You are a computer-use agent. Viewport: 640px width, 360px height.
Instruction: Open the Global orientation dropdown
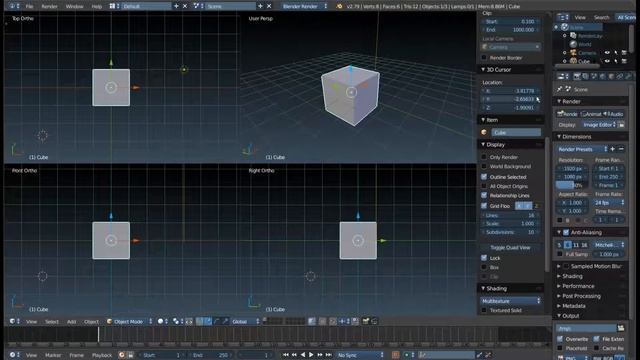tap(245, 322)
